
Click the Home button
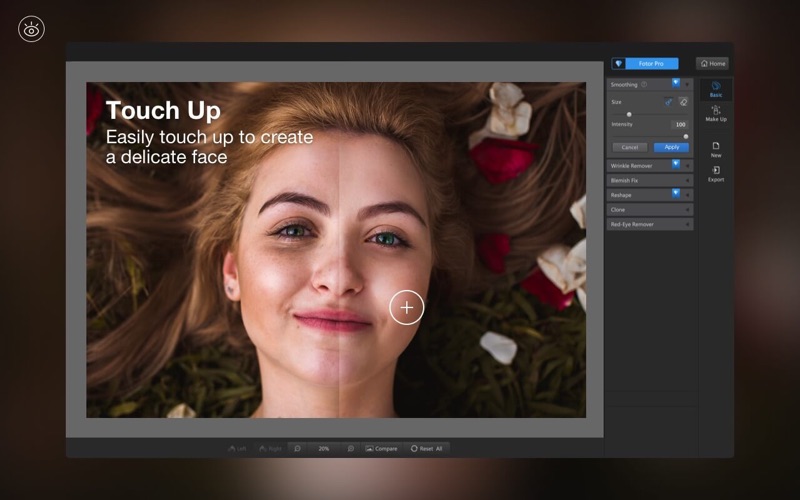[x=712, y=63]
